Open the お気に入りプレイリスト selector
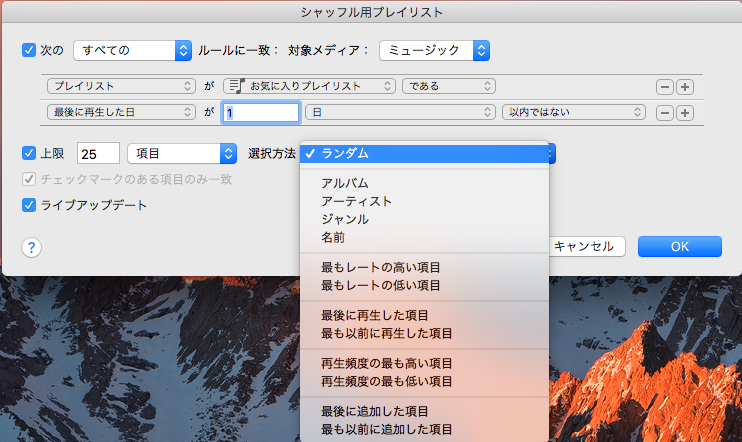Viewport: 742px width, 442px height. pyautogui.click(x=308, y=87)
